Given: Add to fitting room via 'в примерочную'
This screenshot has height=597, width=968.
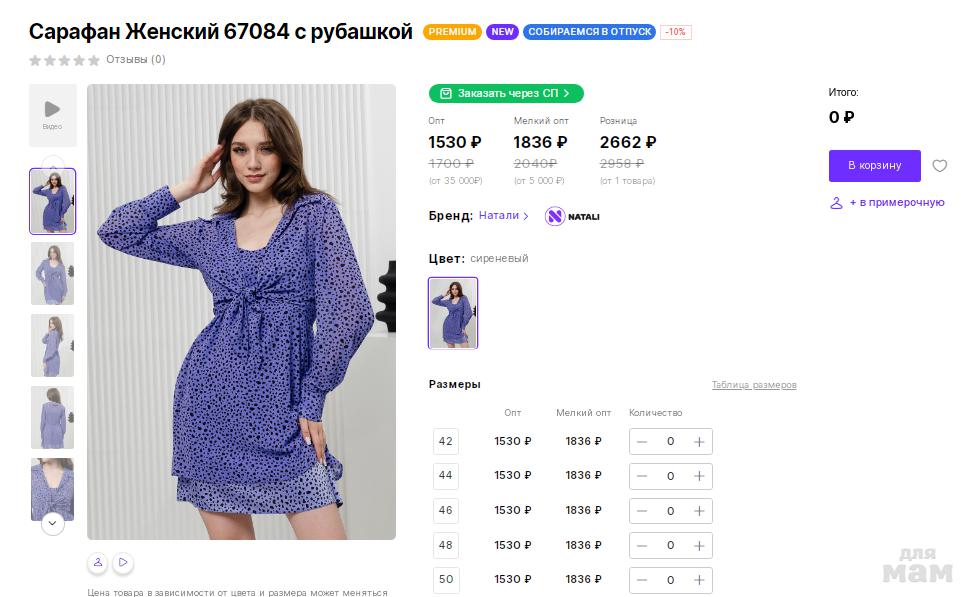Looking at the screenshot, I should coord(887,203).
